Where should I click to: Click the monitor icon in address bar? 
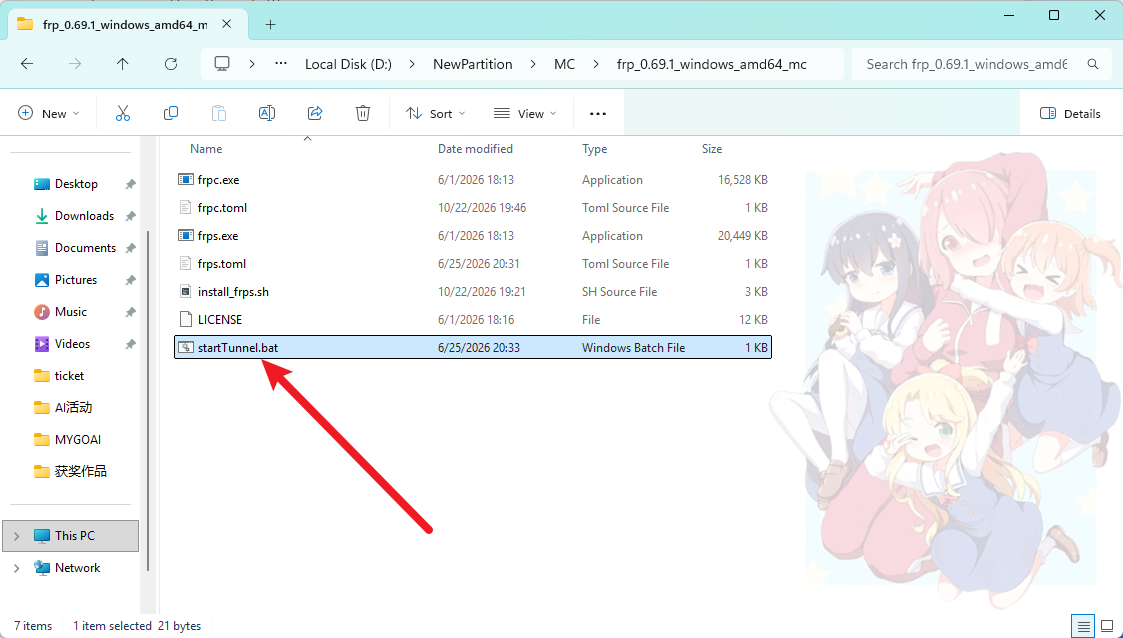click(222, 64)
